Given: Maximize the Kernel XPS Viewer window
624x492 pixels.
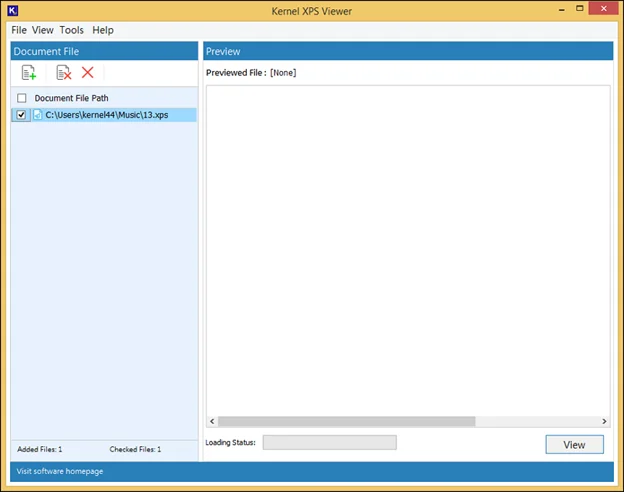Looking at the screenshot, I should click(579, 9).
